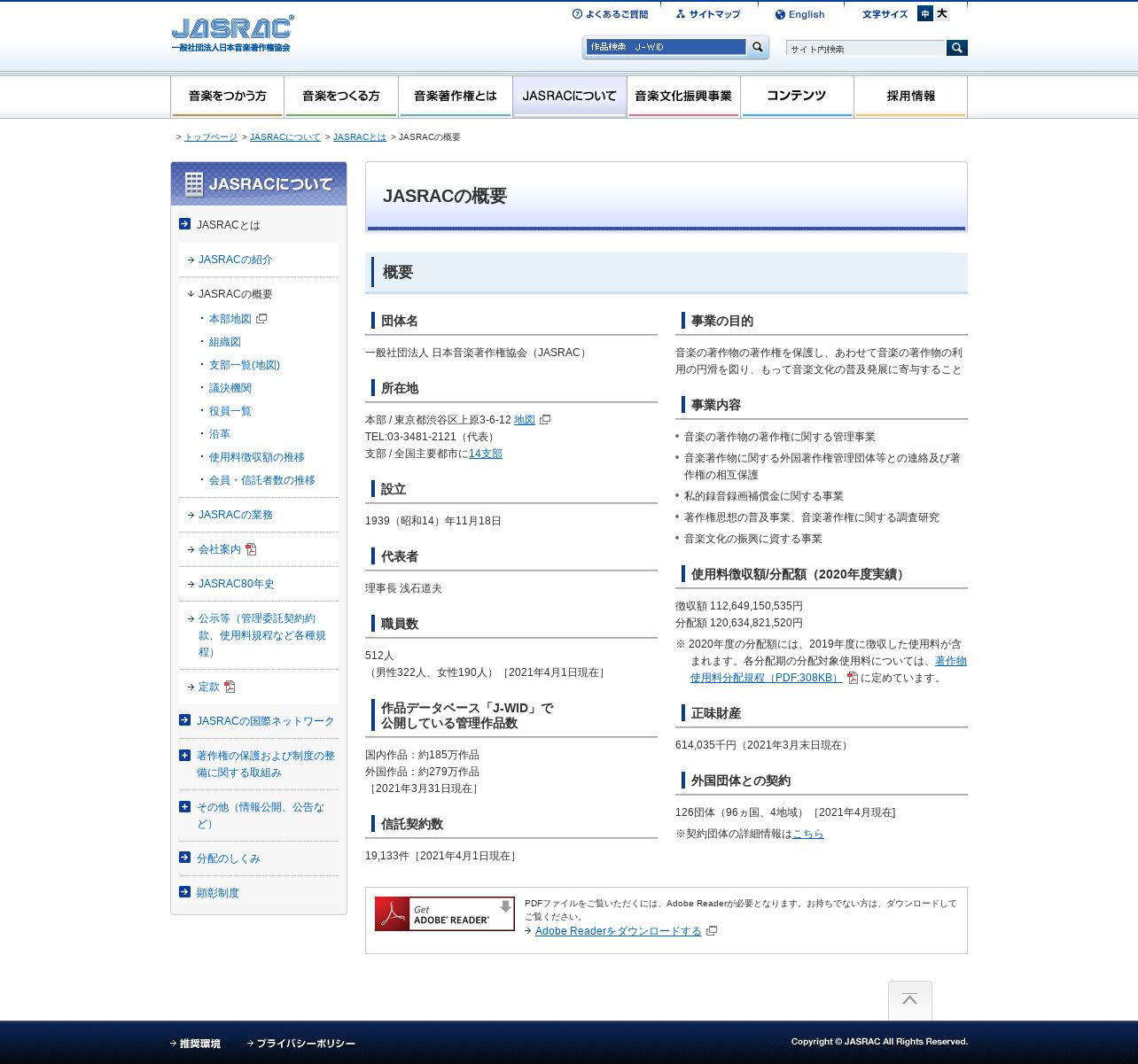Open 使用料徴収額の推移 sidebar link
Image resolution: width=1138 pixels, height=1064 pixels.
(257, 457)
